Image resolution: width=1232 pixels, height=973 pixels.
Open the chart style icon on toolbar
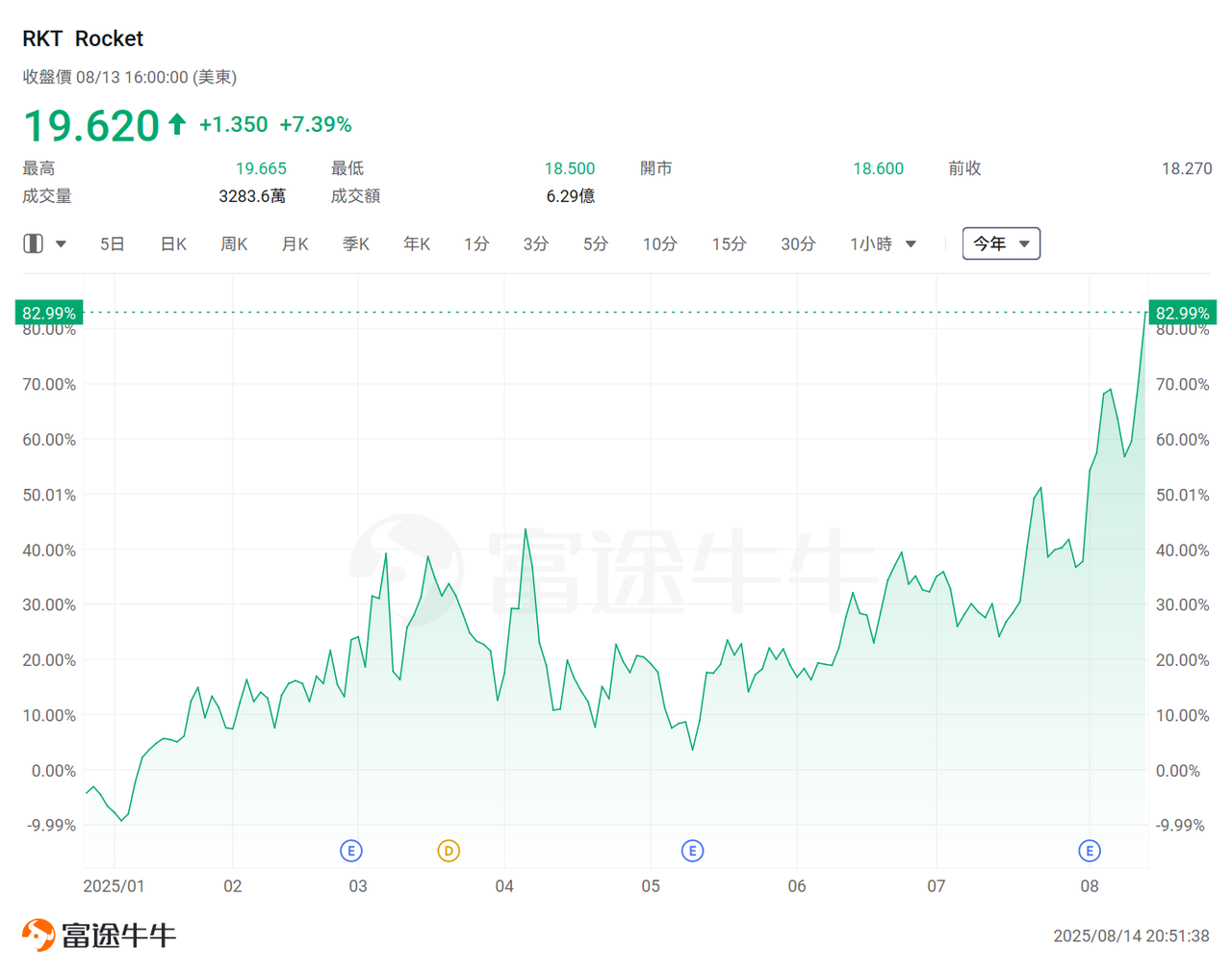(32, 243)
